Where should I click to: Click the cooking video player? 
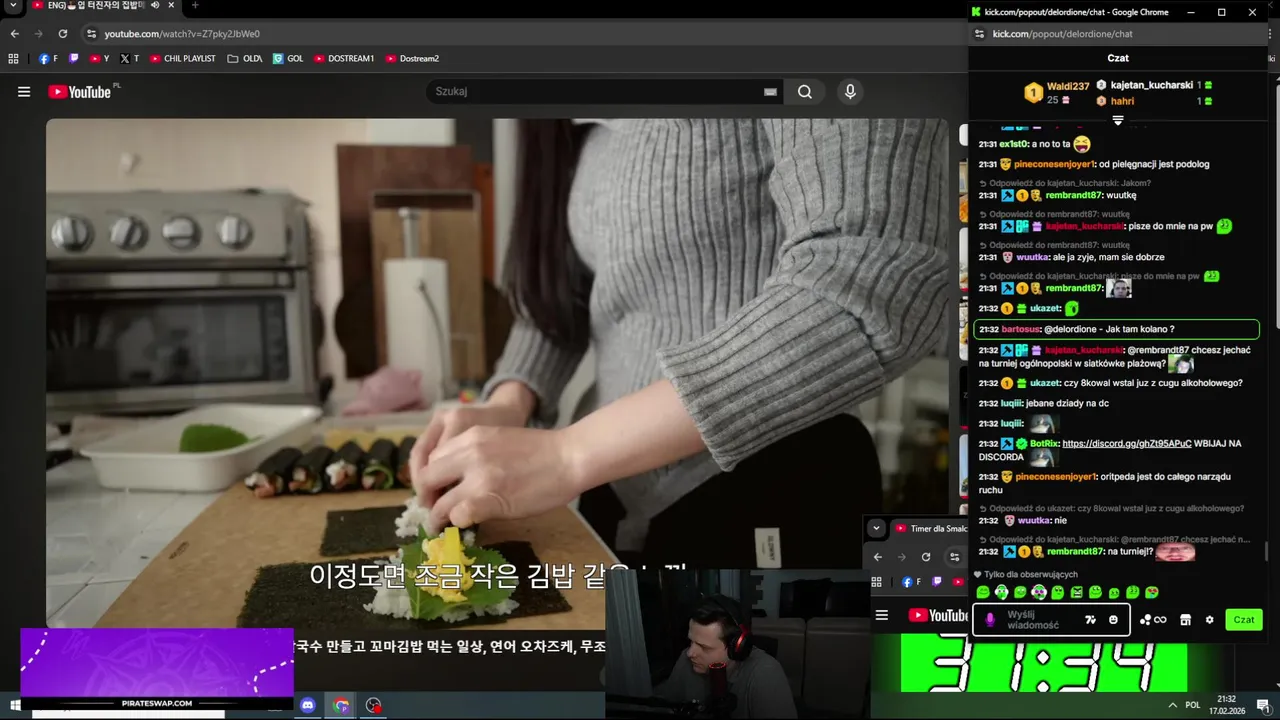click(x=497, y=372)
